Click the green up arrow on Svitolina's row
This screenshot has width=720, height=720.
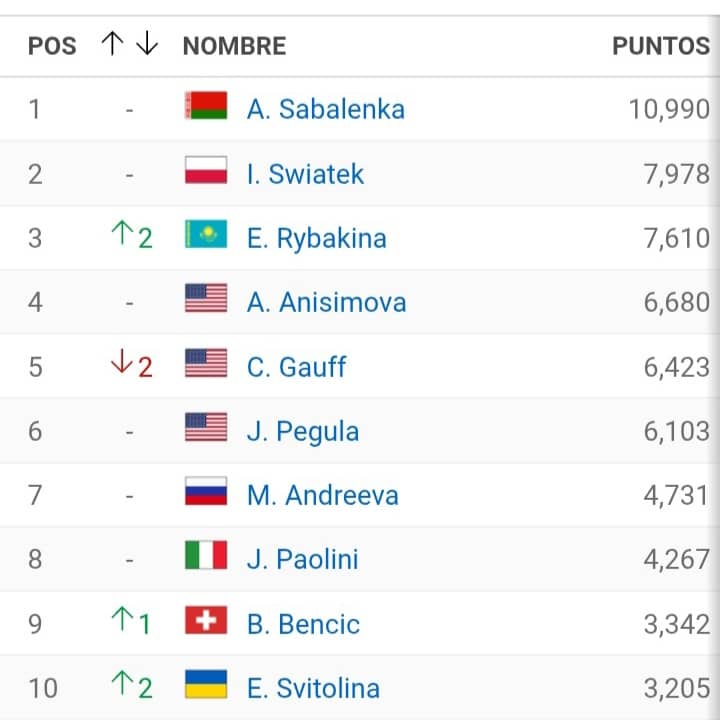[122, 686]
